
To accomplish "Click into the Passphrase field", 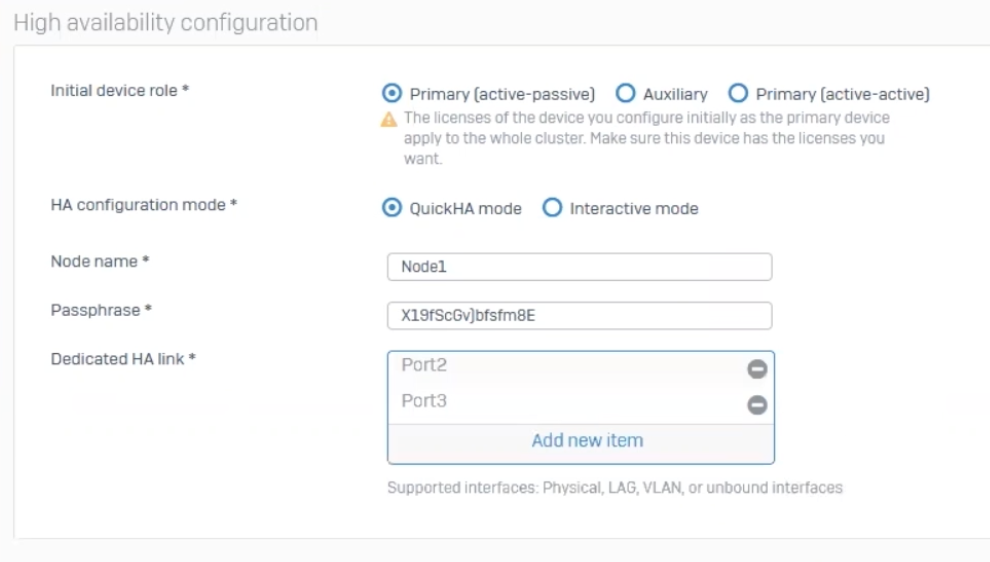I will point(579,316).
